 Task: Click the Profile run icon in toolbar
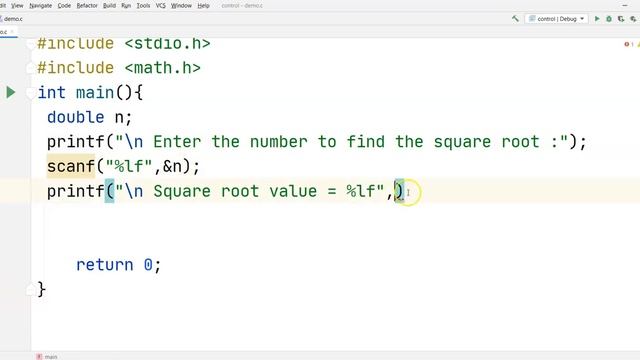tap(633, 19)
